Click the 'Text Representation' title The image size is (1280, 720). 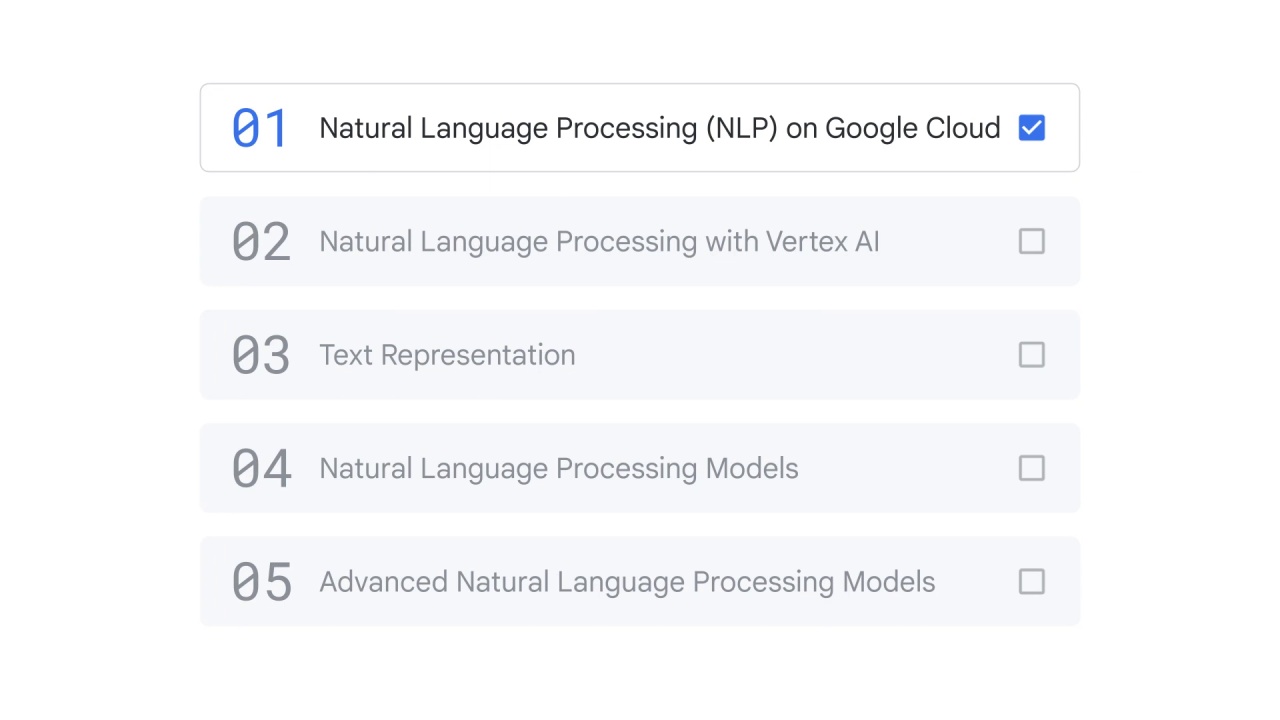click(447, 355)
